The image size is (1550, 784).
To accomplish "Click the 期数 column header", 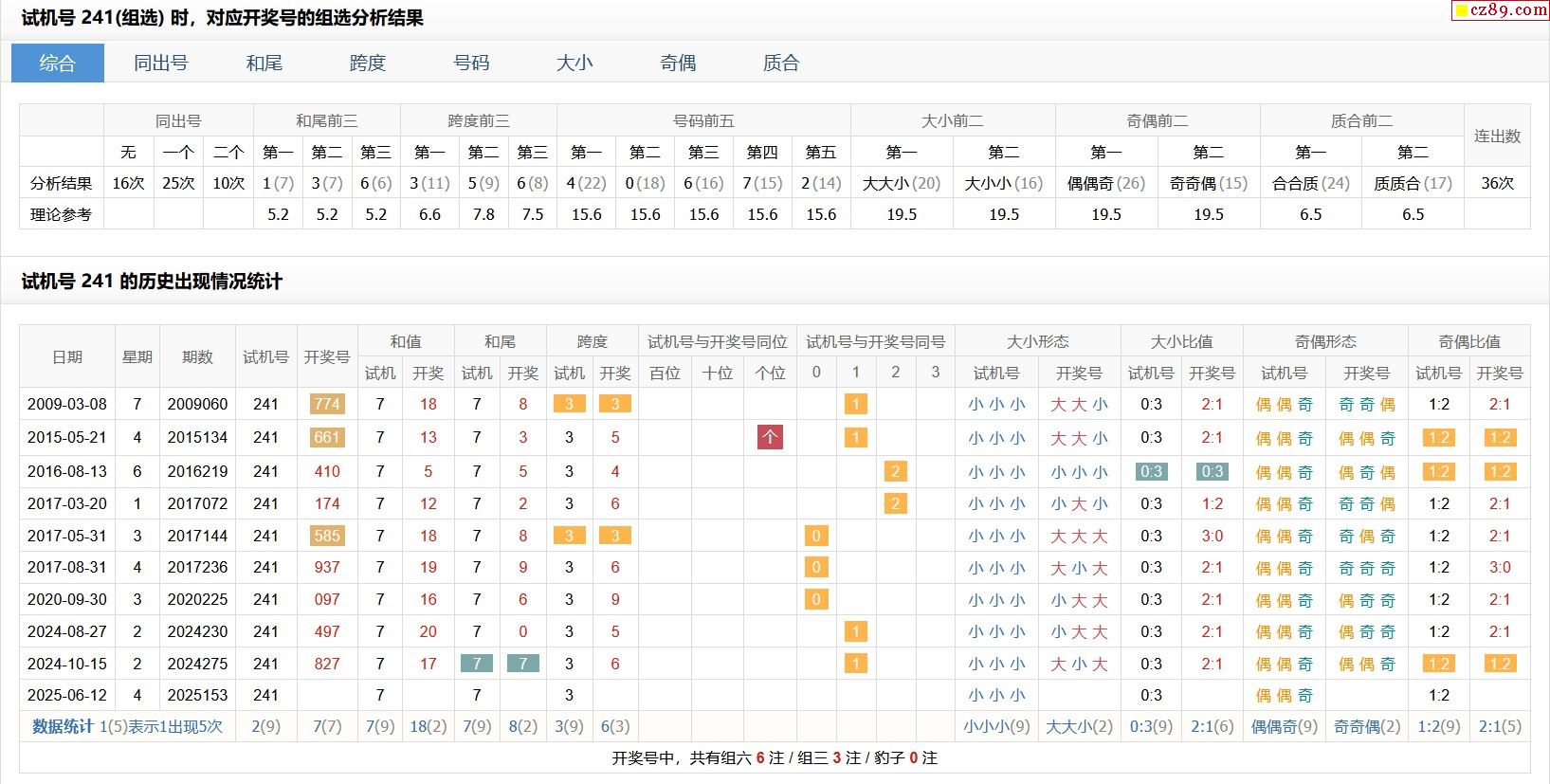I will click(198, 357).
